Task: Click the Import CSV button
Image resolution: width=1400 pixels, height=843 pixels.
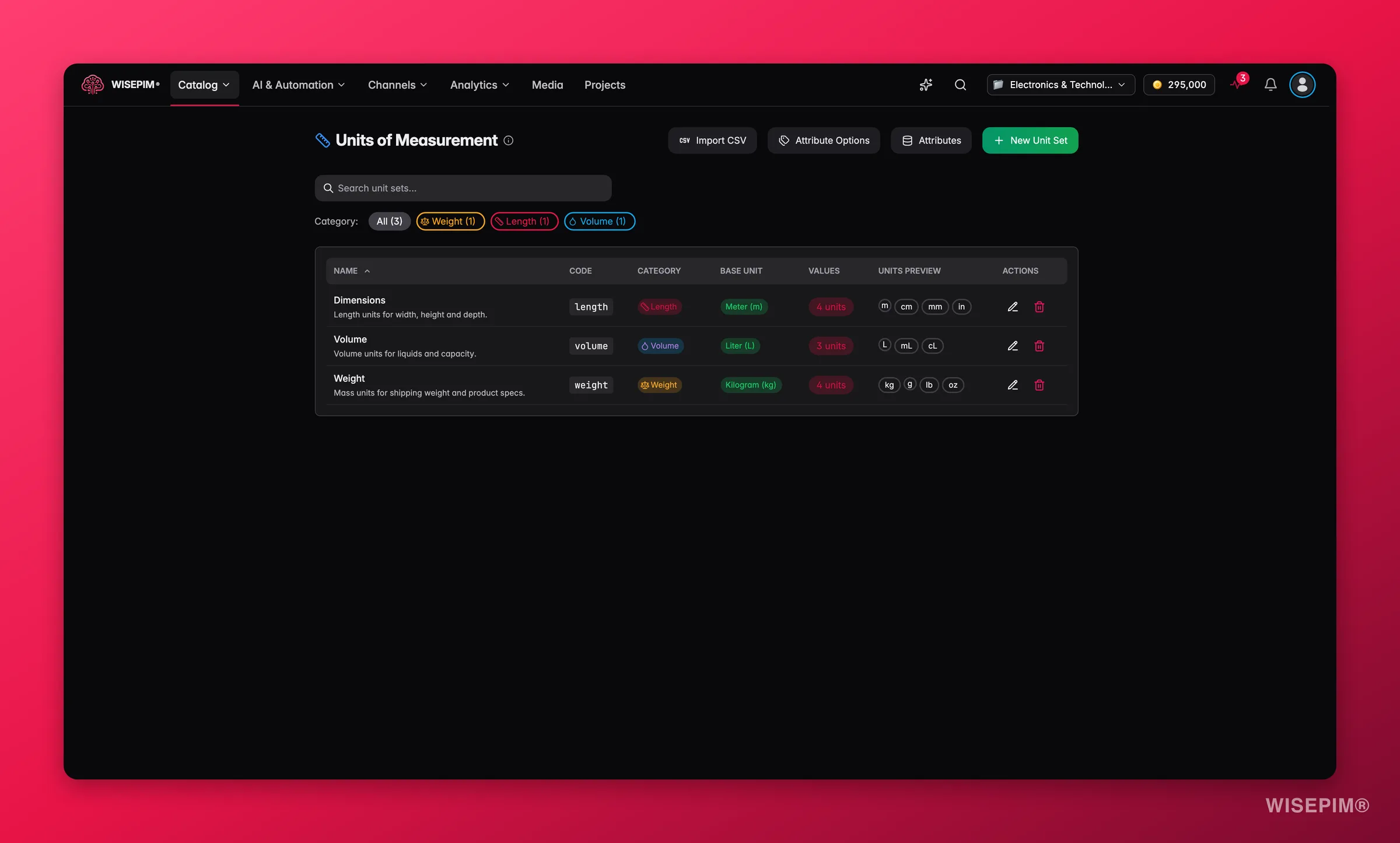Action: click(x=712, y=141)
